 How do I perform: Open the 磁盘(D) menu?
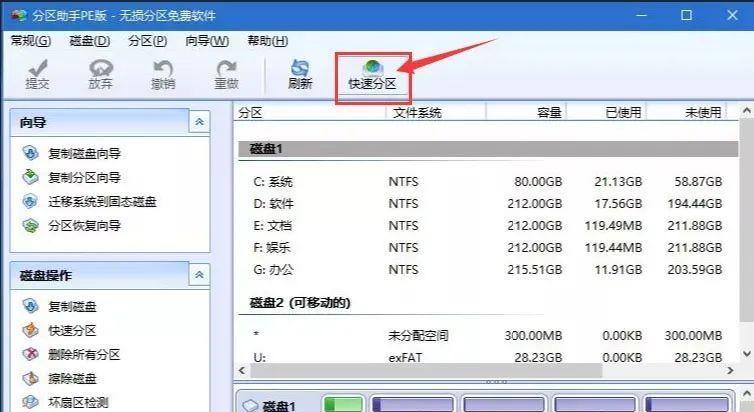click(89, 41)
